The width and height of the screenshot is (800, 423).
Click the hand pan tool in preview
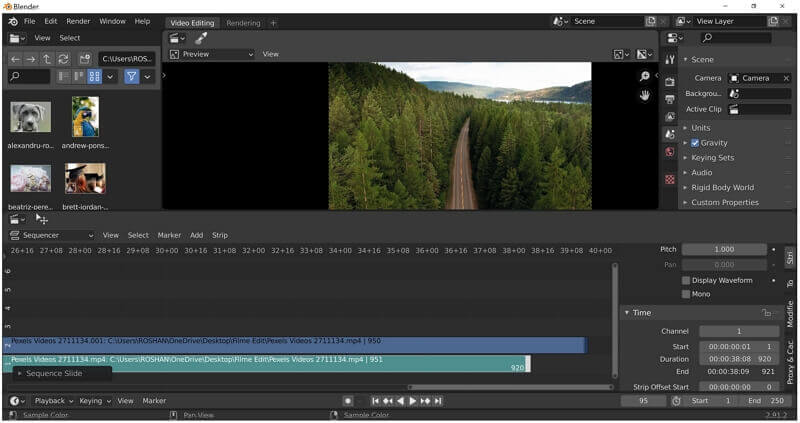[645, 95]
